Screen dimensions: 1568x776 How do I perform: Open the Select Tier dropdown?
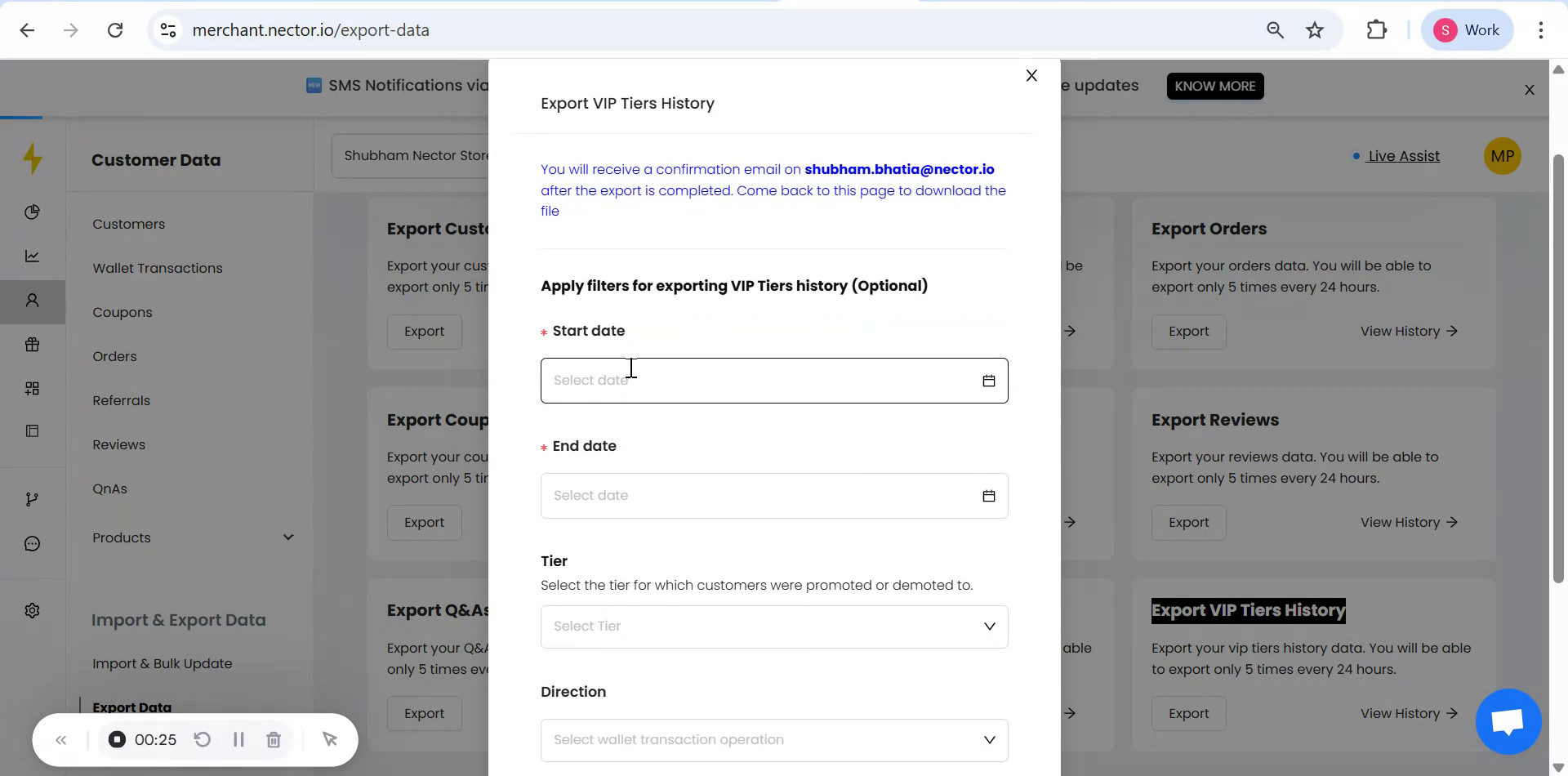(x=774, y=626)
